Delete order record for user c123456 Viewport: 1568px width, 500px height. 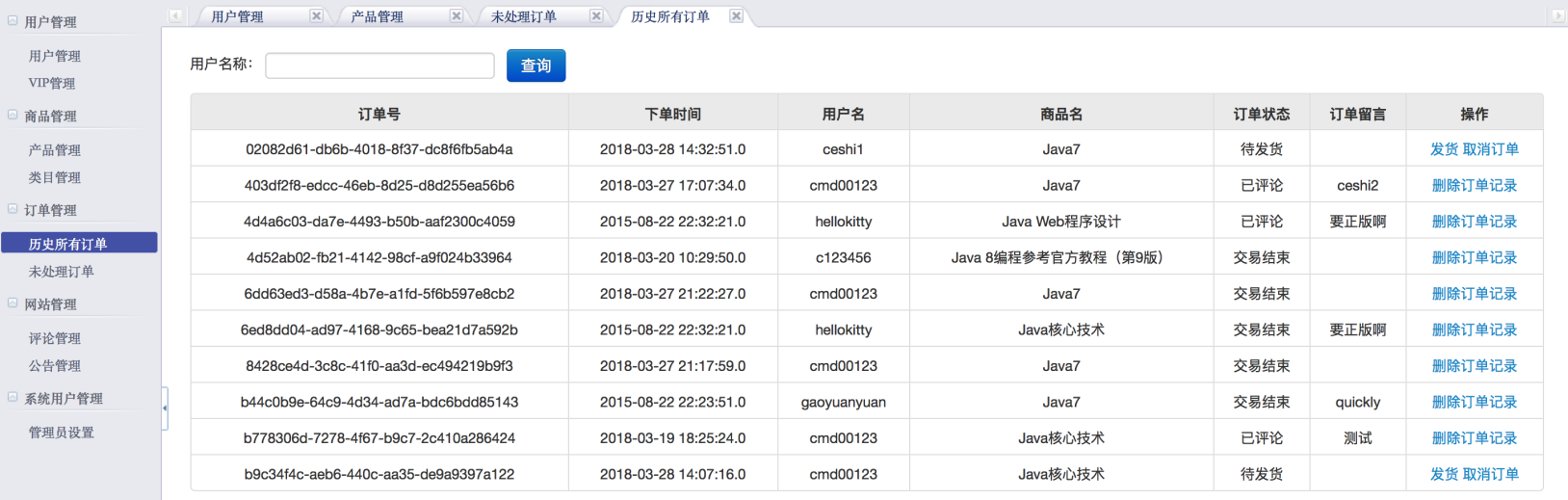1475,257
